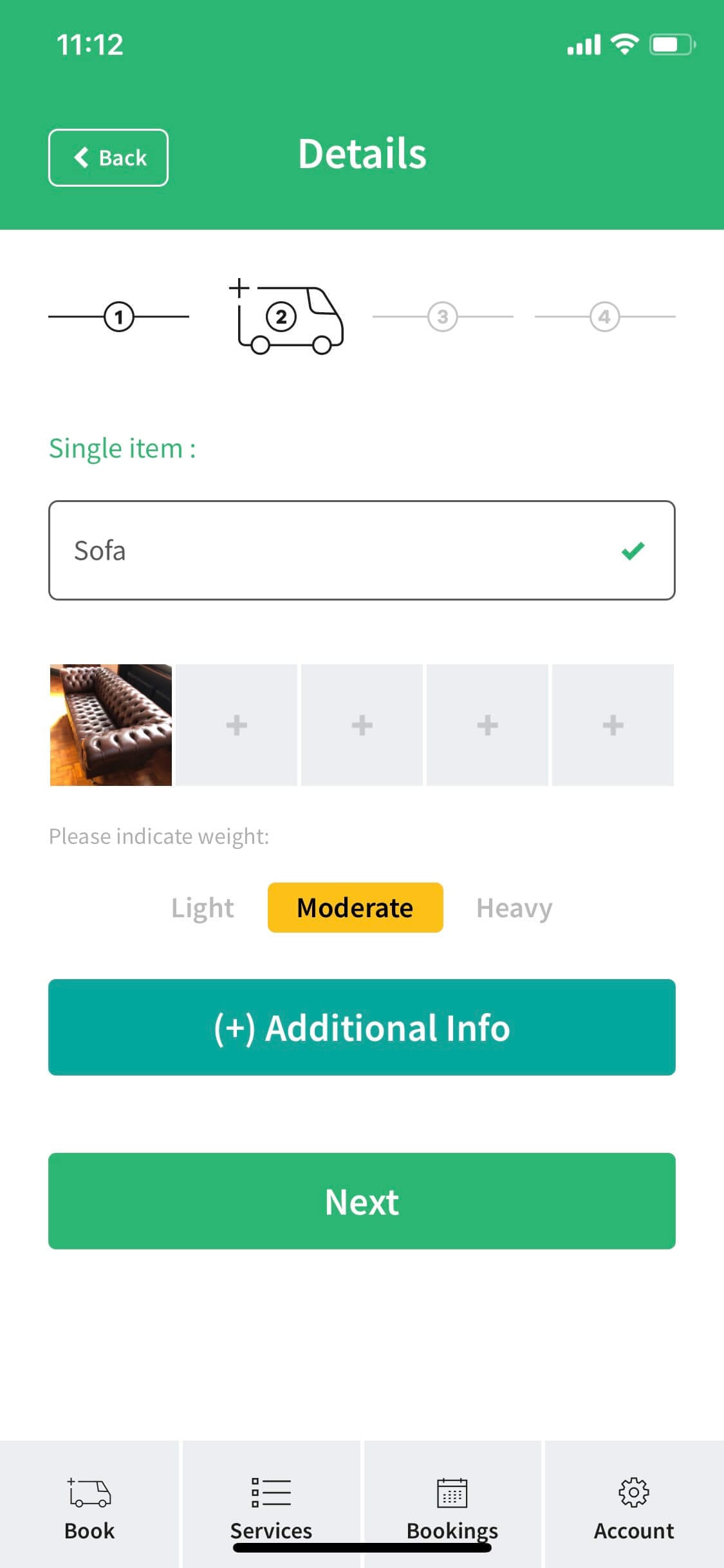Go back using the Back button
The height and width of the screenshot is (1568, 724).
108,158
